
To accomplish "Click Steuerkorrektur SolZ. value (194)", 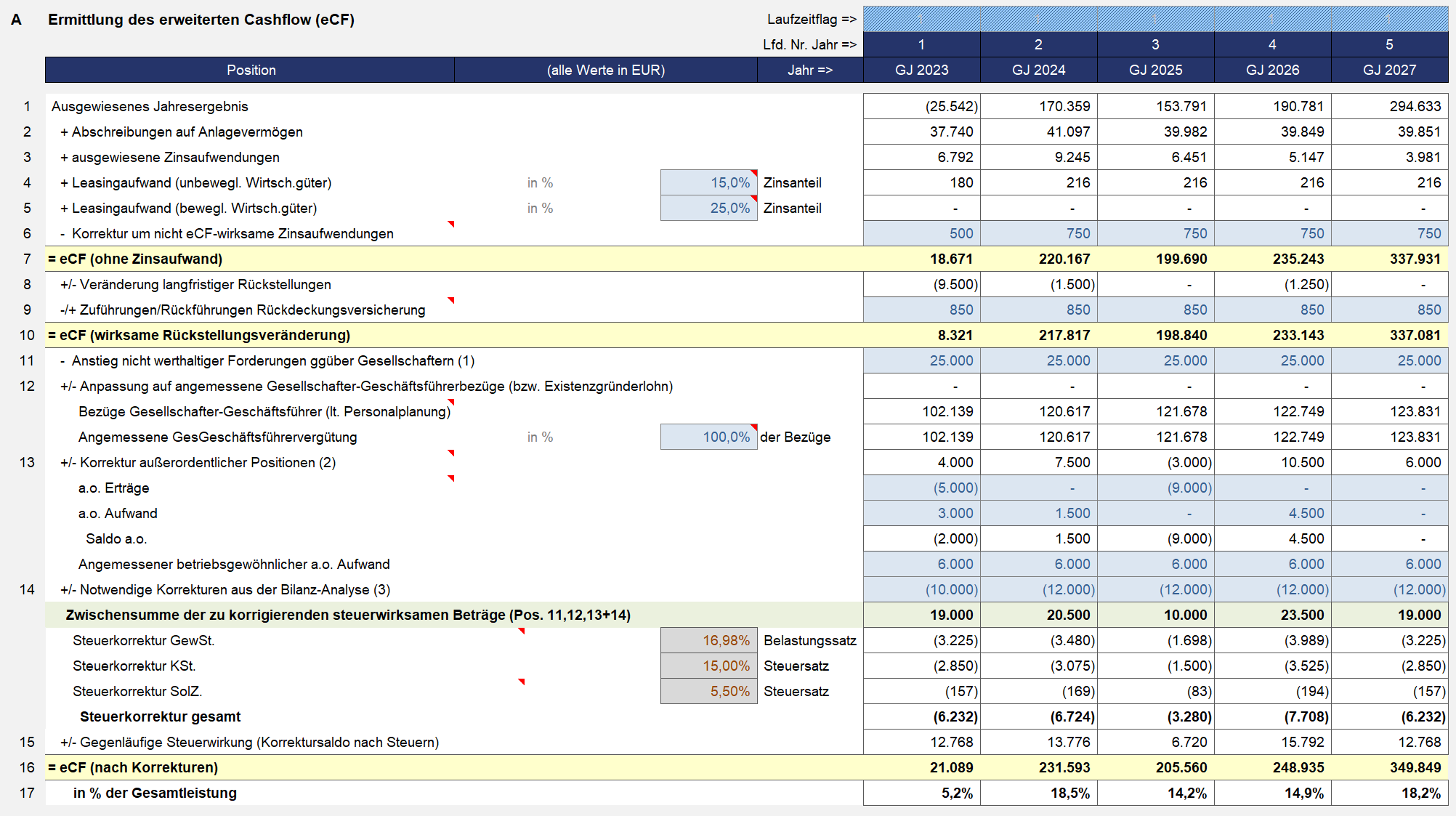I will 1272,691.
